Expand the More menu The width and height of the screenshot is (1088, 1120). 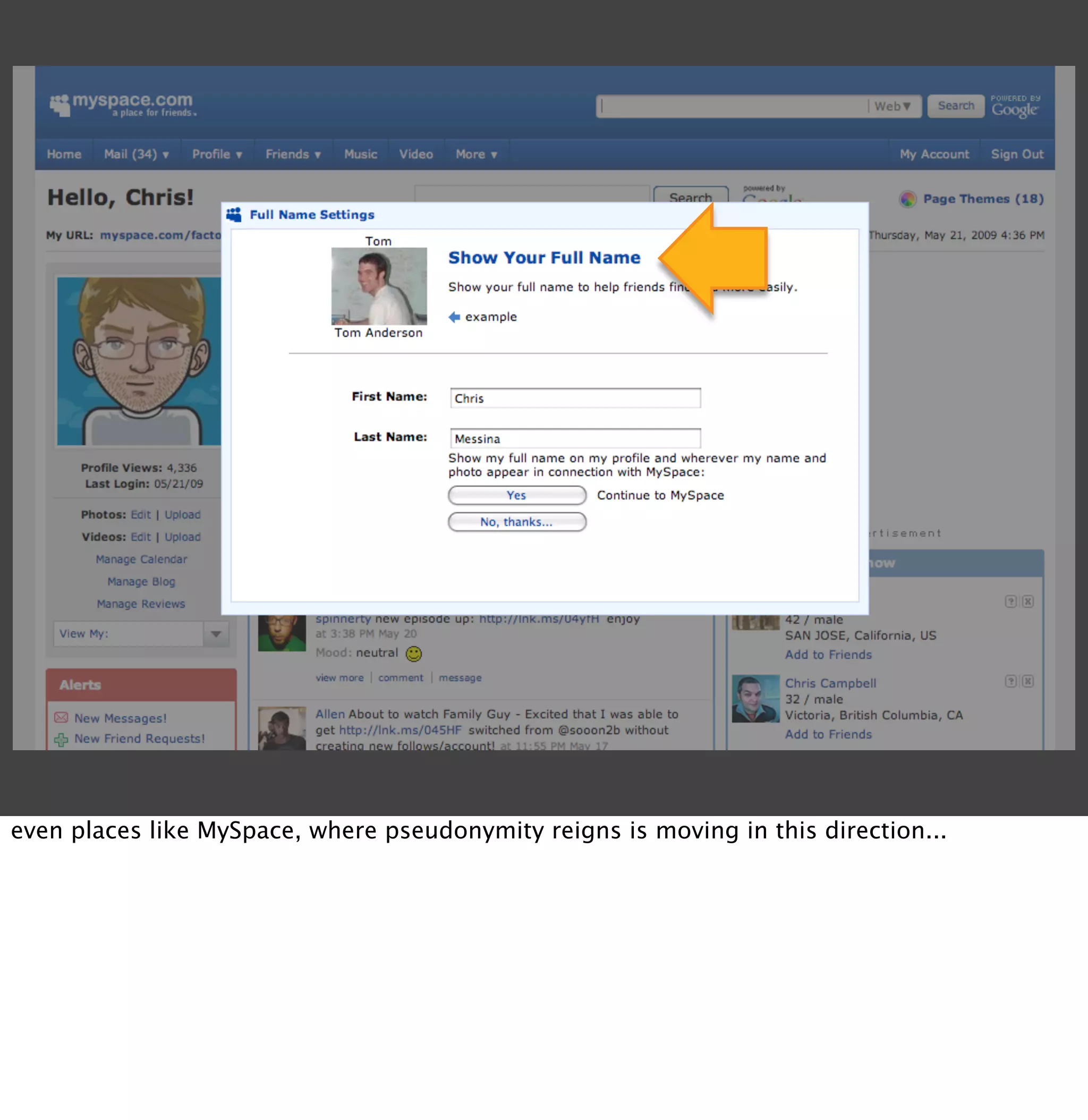point(477,154)
